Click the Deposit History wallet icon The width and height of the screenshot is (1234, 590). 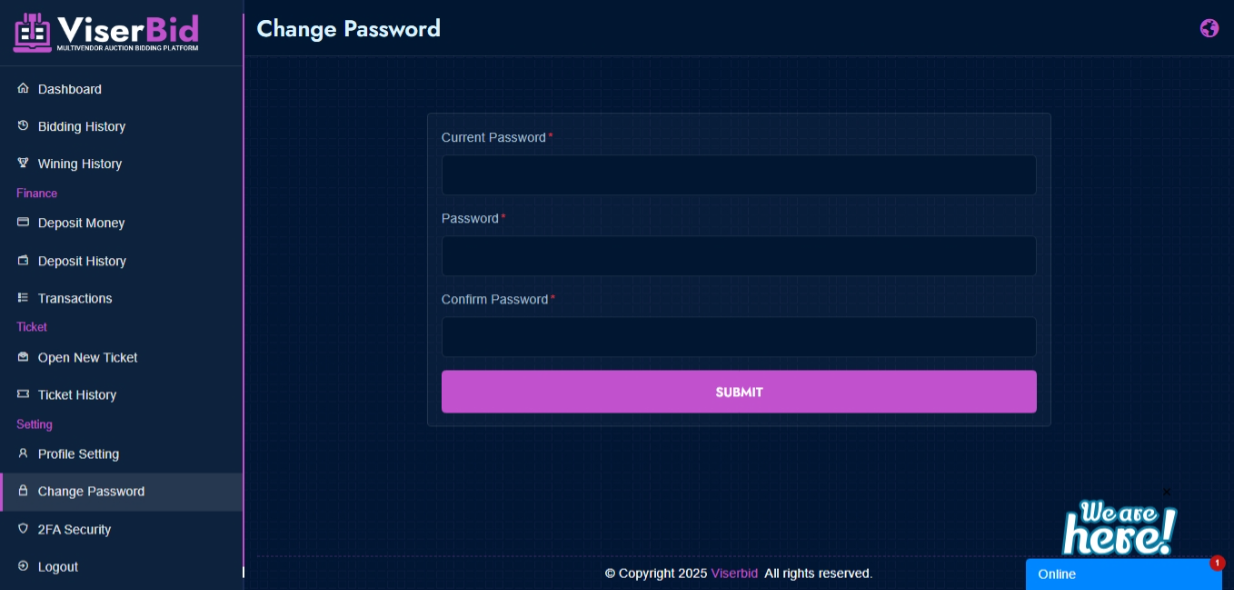point(23,261)
